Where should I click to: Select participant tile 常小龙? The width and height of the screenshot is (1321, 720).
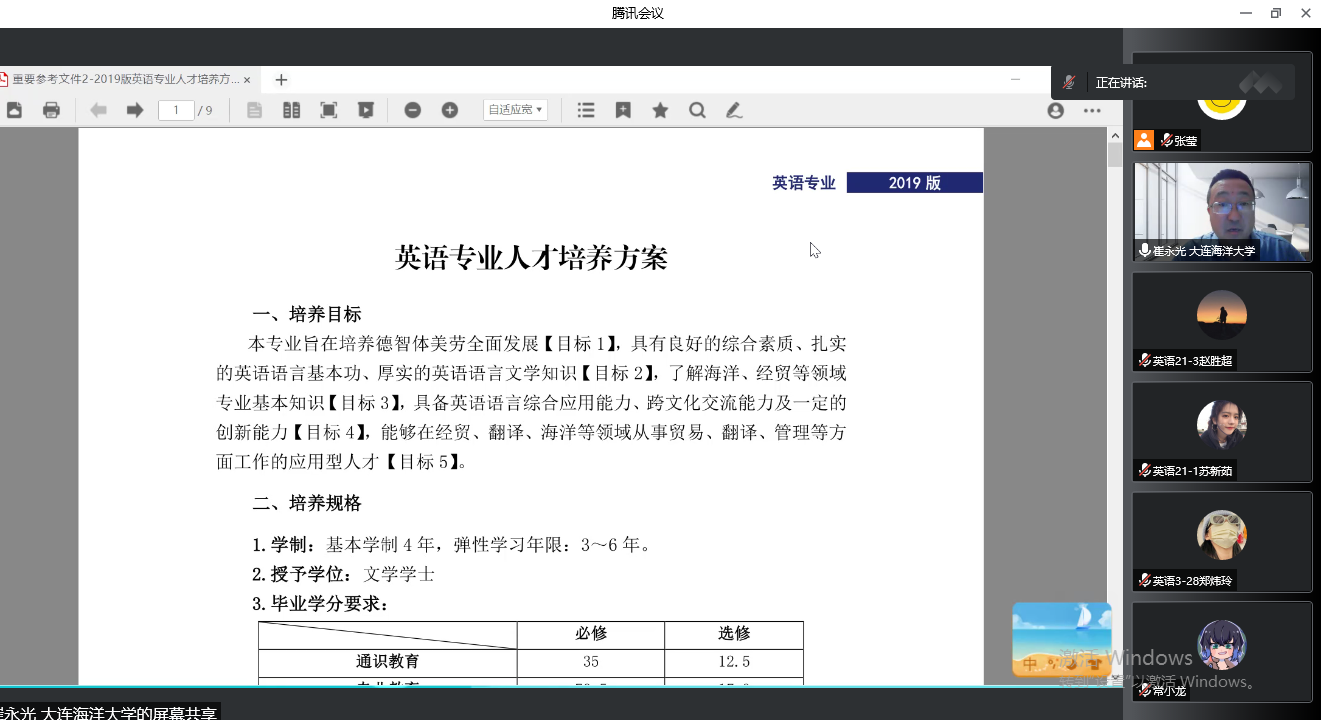[1222, 652]
